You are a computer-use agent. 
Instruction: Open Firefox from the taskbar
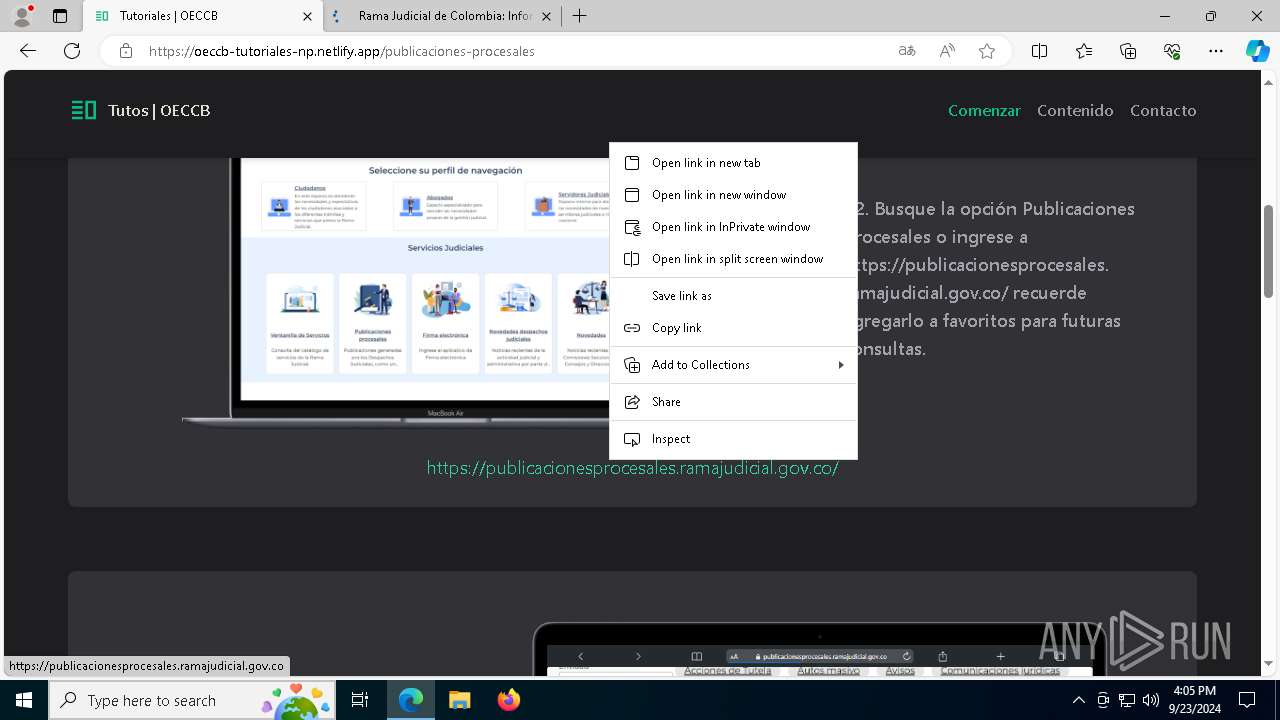[508, 700]
